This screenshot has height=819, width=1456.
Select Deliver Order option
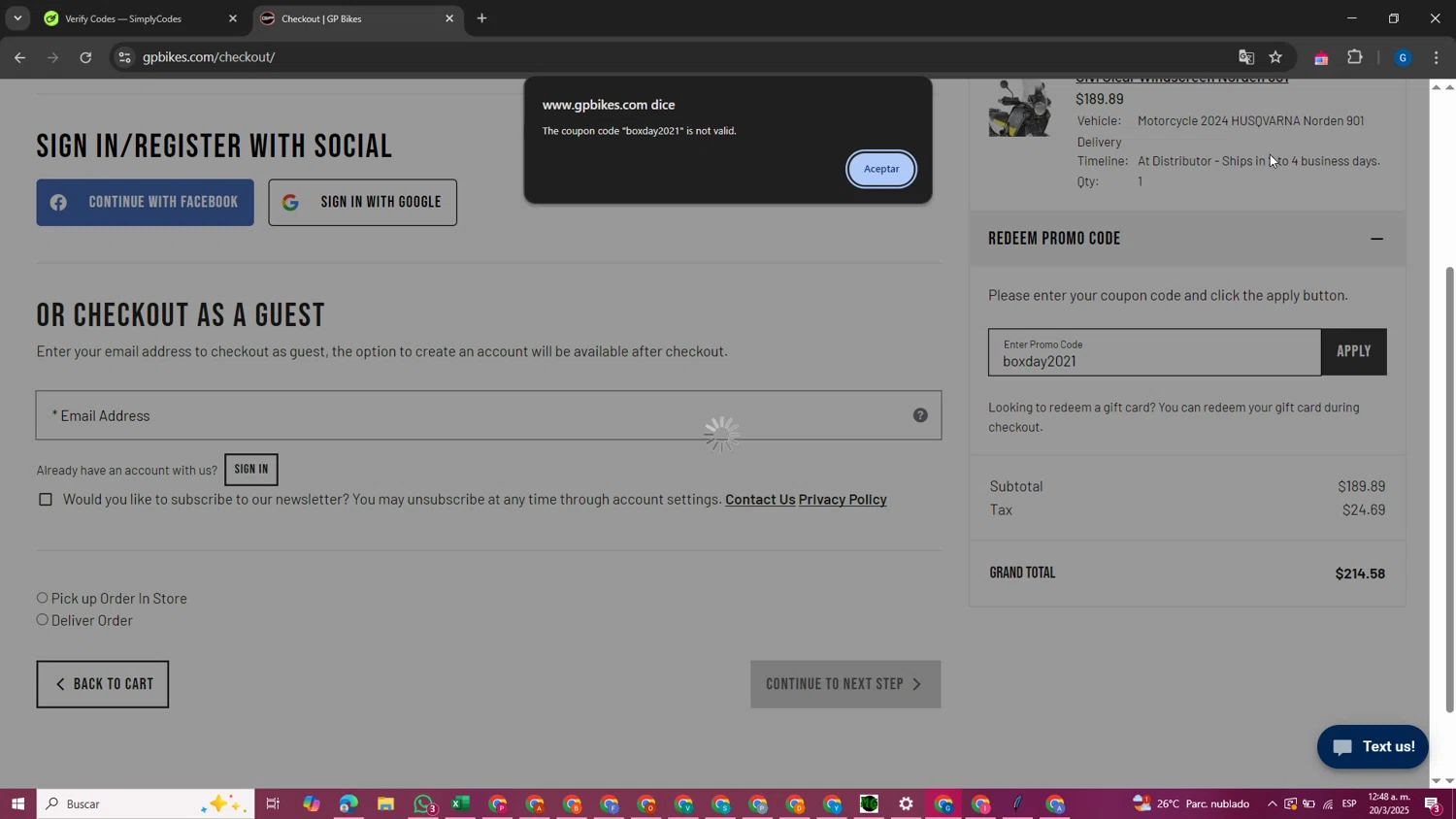tap(42, 619)
